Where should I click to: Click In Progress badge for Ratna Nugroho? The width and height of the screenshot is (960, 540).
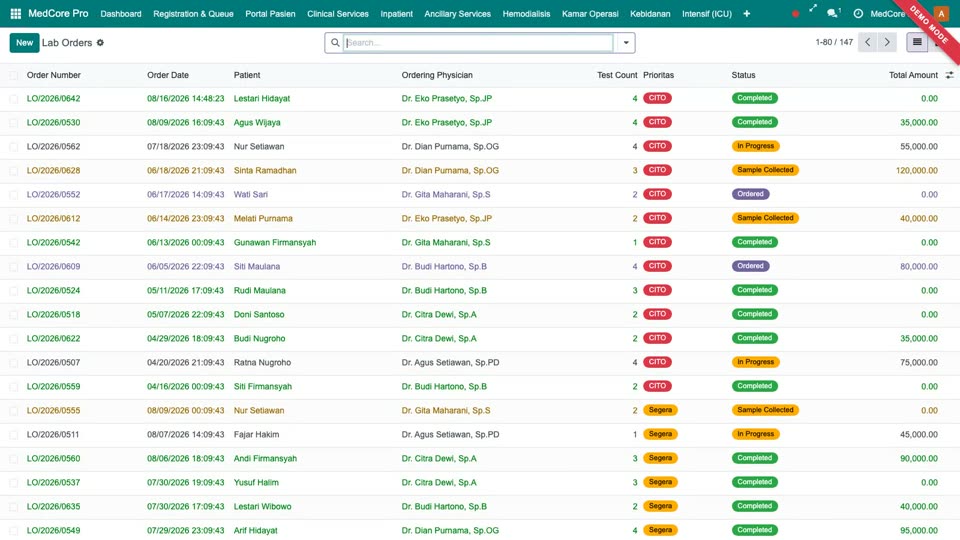tap(756, 362)
